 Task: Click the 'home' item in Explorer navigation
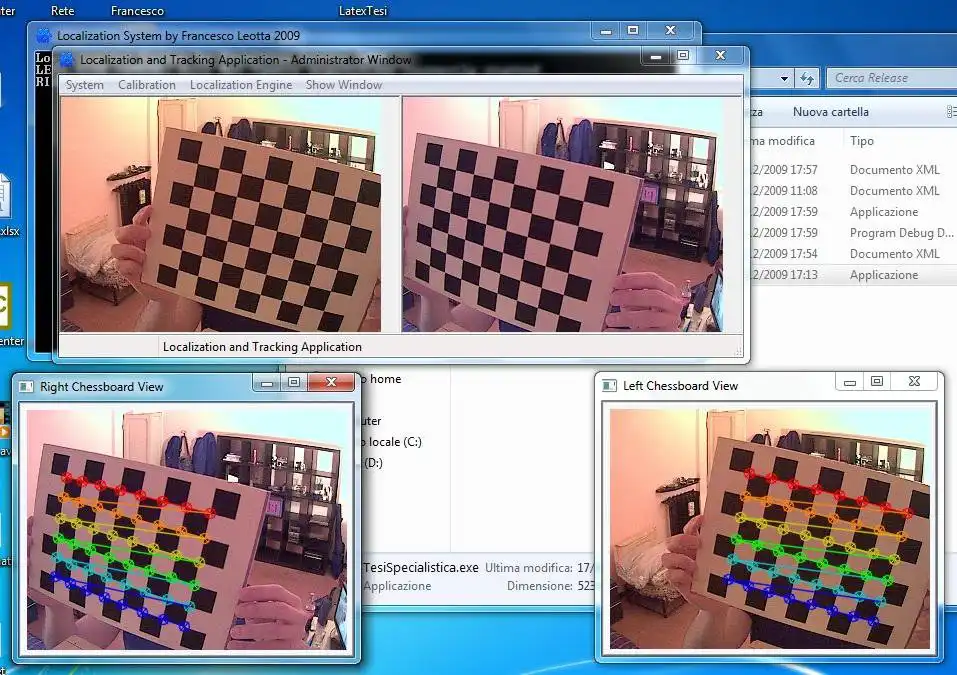(x=385, y=379)
